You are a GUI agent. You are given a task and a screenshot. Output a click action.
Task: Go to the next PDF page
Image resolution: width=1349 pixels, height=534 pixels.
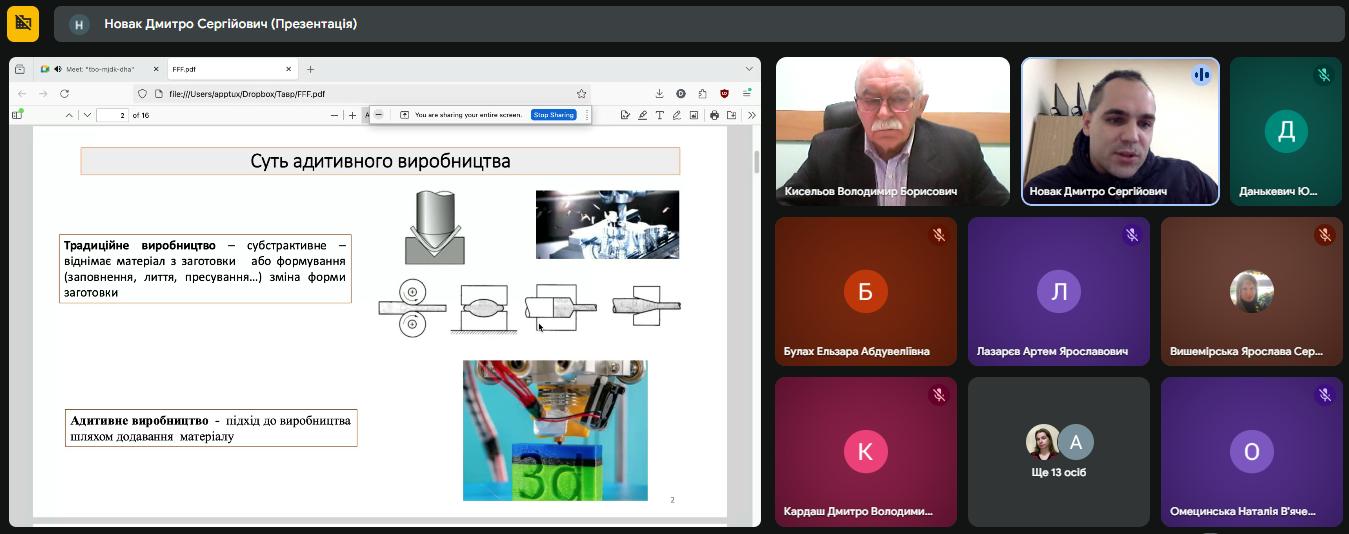(87, 115)
